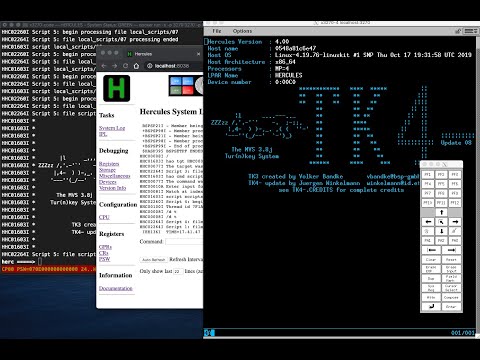Open the System Log link
This screenshot has width=480, height=360.
coord(112,128)
